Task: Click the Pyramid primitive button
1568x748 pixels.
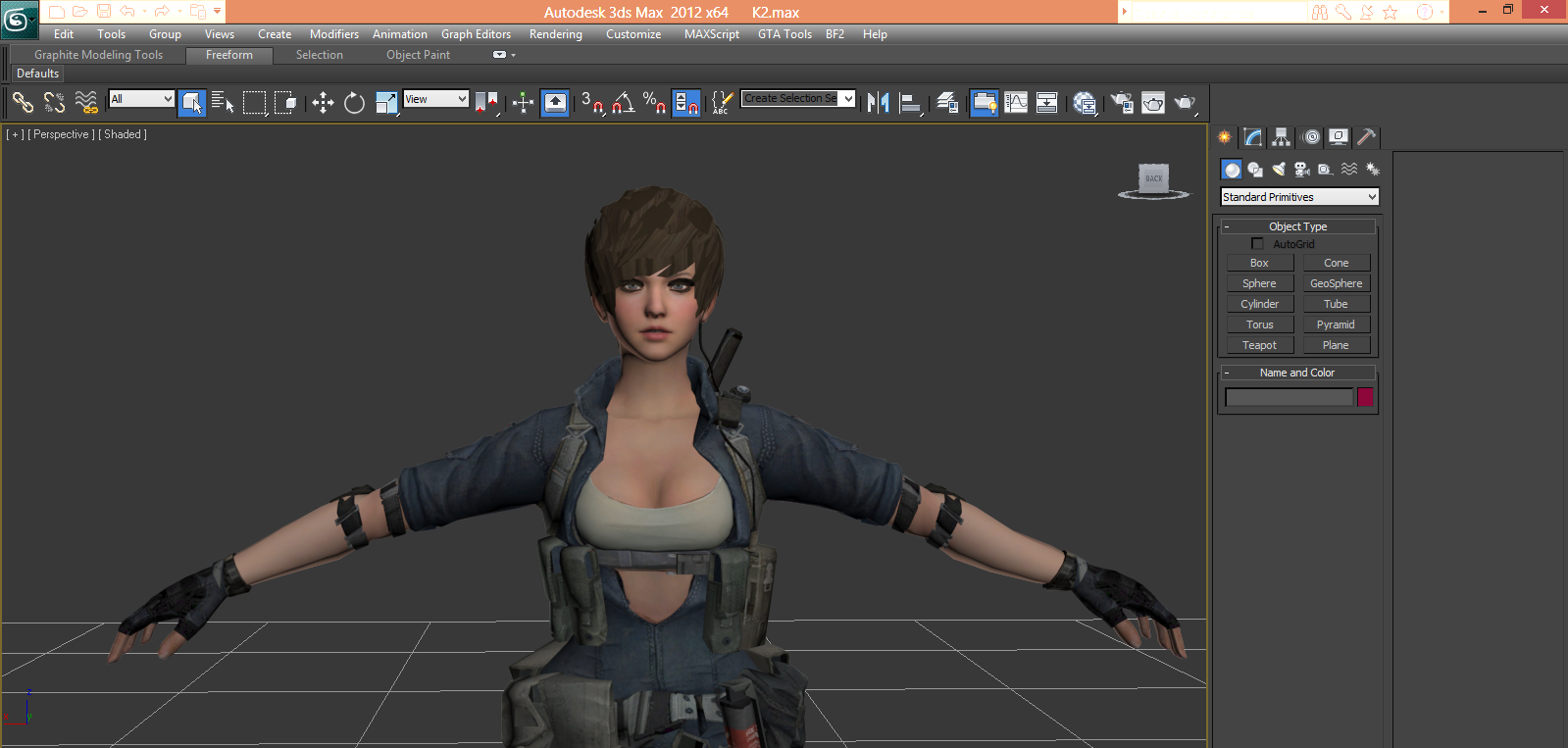Action: point(1337,324)
